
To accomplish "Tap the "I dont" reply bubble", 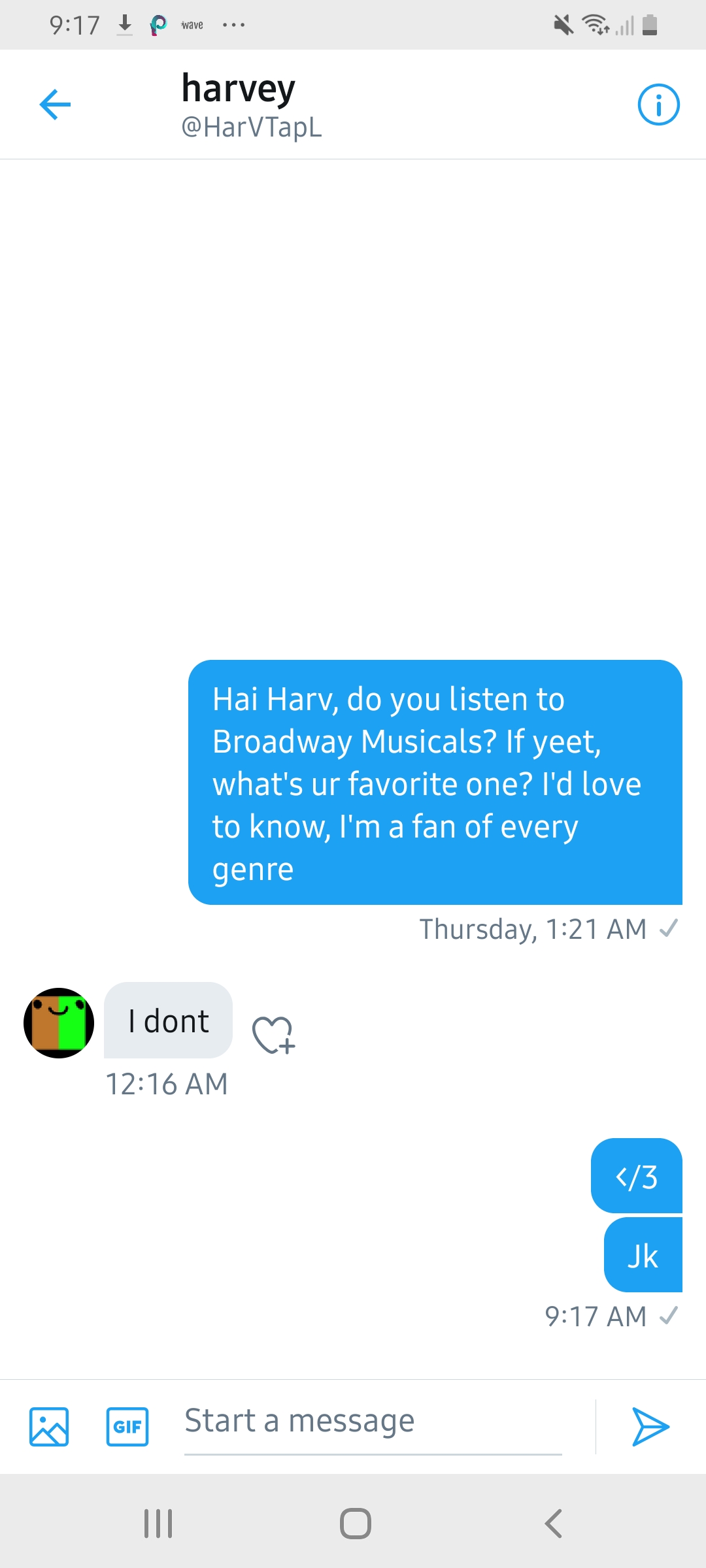I will point(168,1021).
